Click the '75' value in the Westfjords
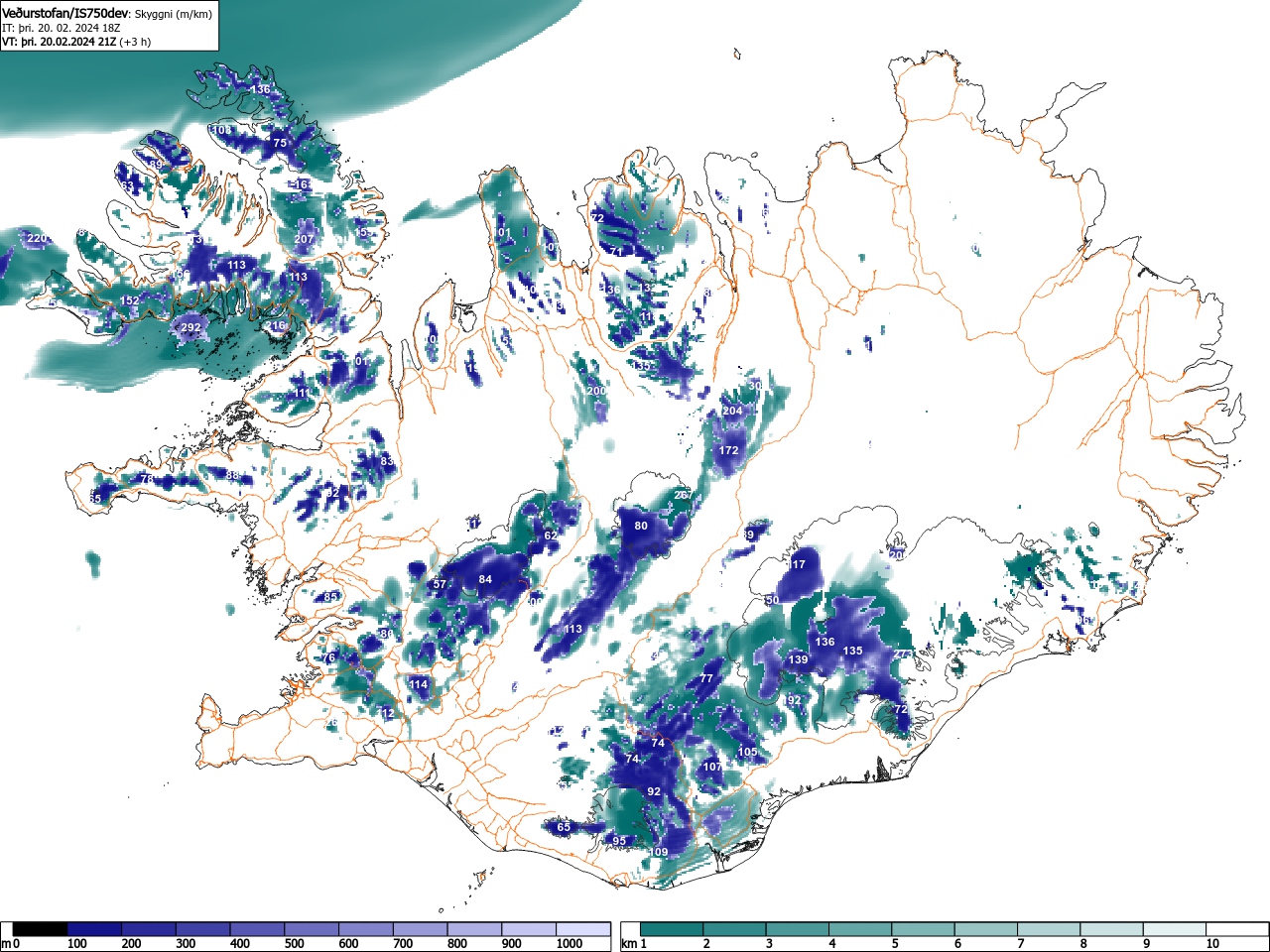Viewport: 1270px width, 952px height. pyautogui.click(x=280, y=143)
